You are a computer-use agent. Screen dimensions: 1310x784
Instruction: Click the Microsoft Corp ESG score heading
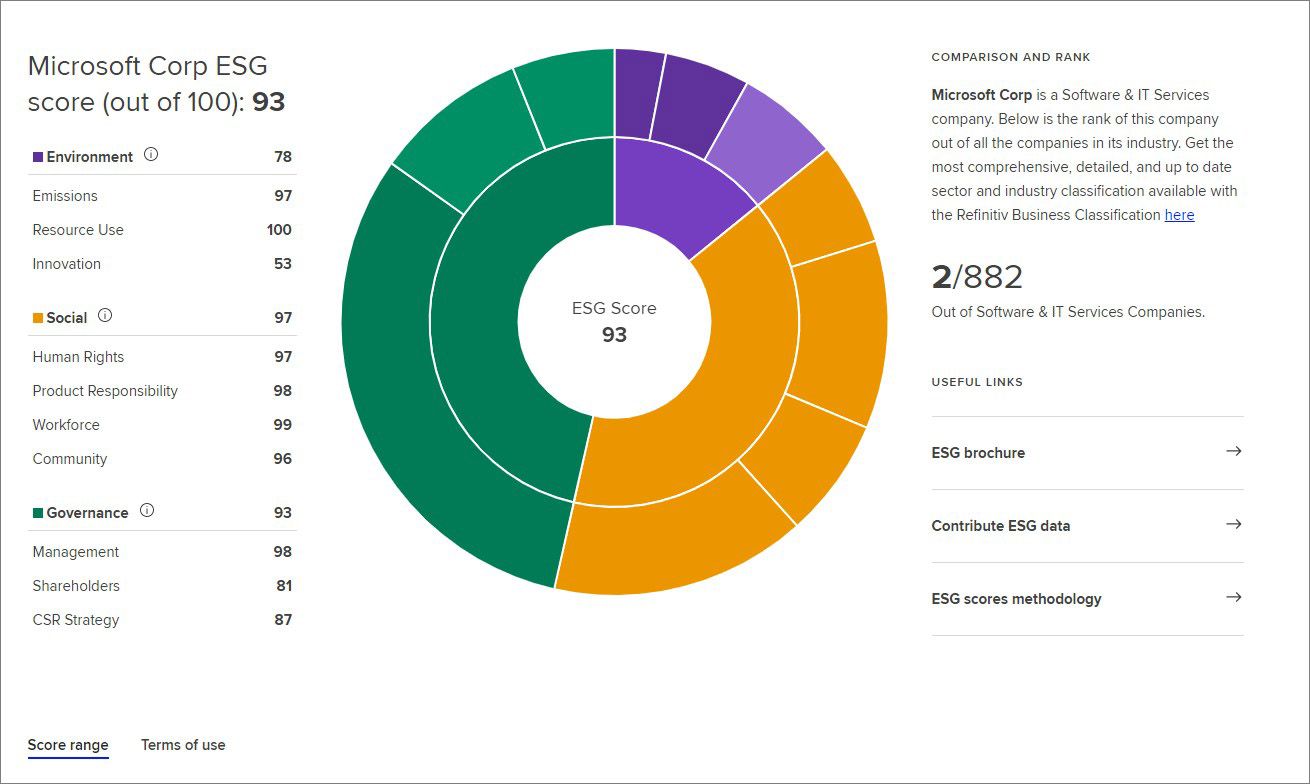click(x=157, y=84)
